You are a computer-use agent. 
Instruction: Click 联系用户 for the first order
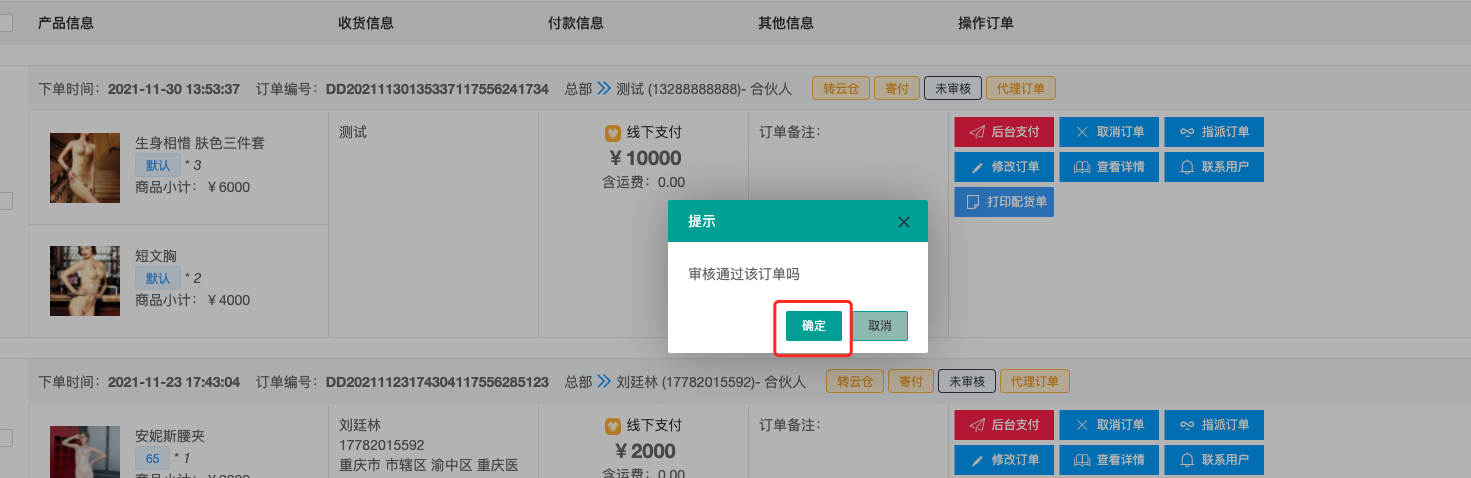(x=1214, y=167)
